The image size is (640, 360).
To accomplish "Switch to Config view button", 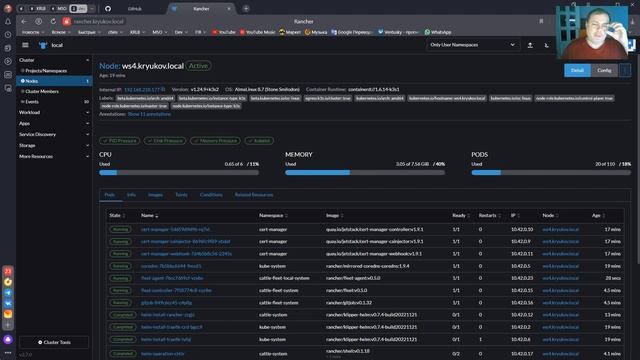I will (x=604, y=71).
